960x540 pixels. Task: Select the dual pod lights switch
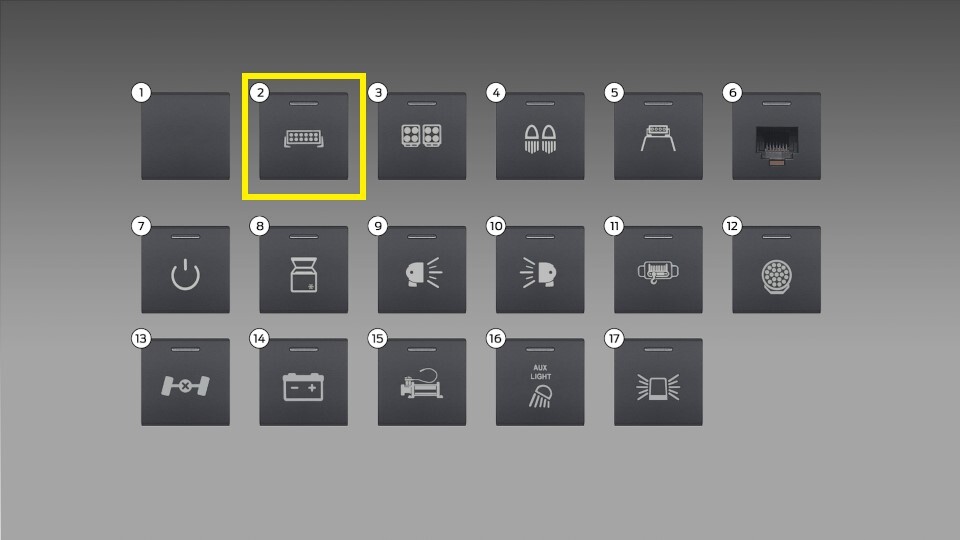422,136
